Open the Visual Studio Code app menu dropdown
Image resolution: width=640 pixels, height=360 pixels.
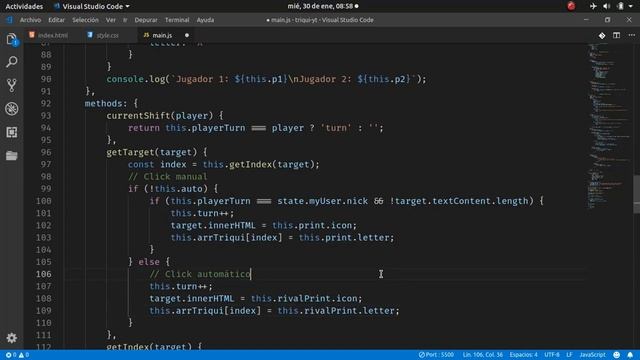91,7
